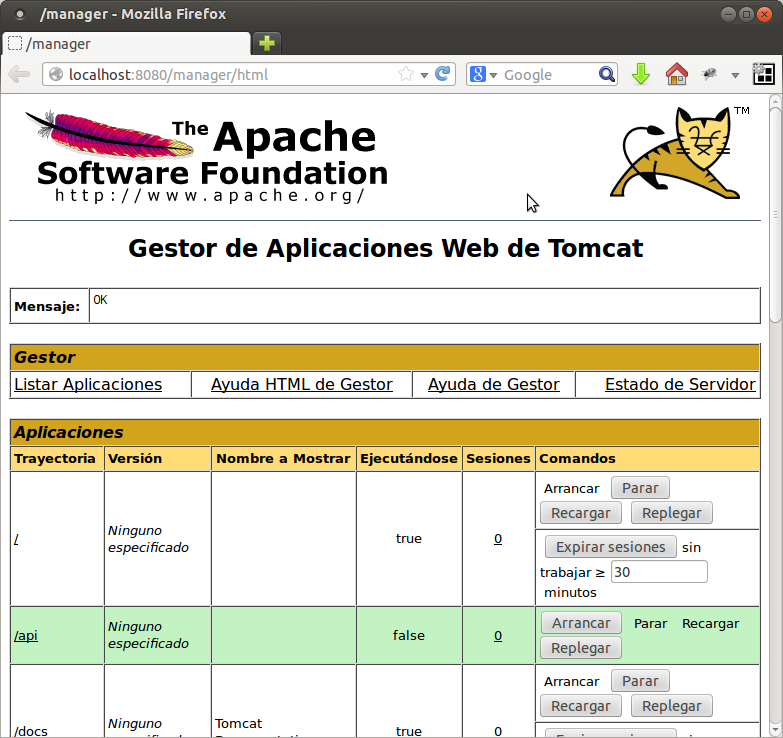
Task: Open the URL history dropdown arrow
Action: pyautogui.click(x=424, y=75)
